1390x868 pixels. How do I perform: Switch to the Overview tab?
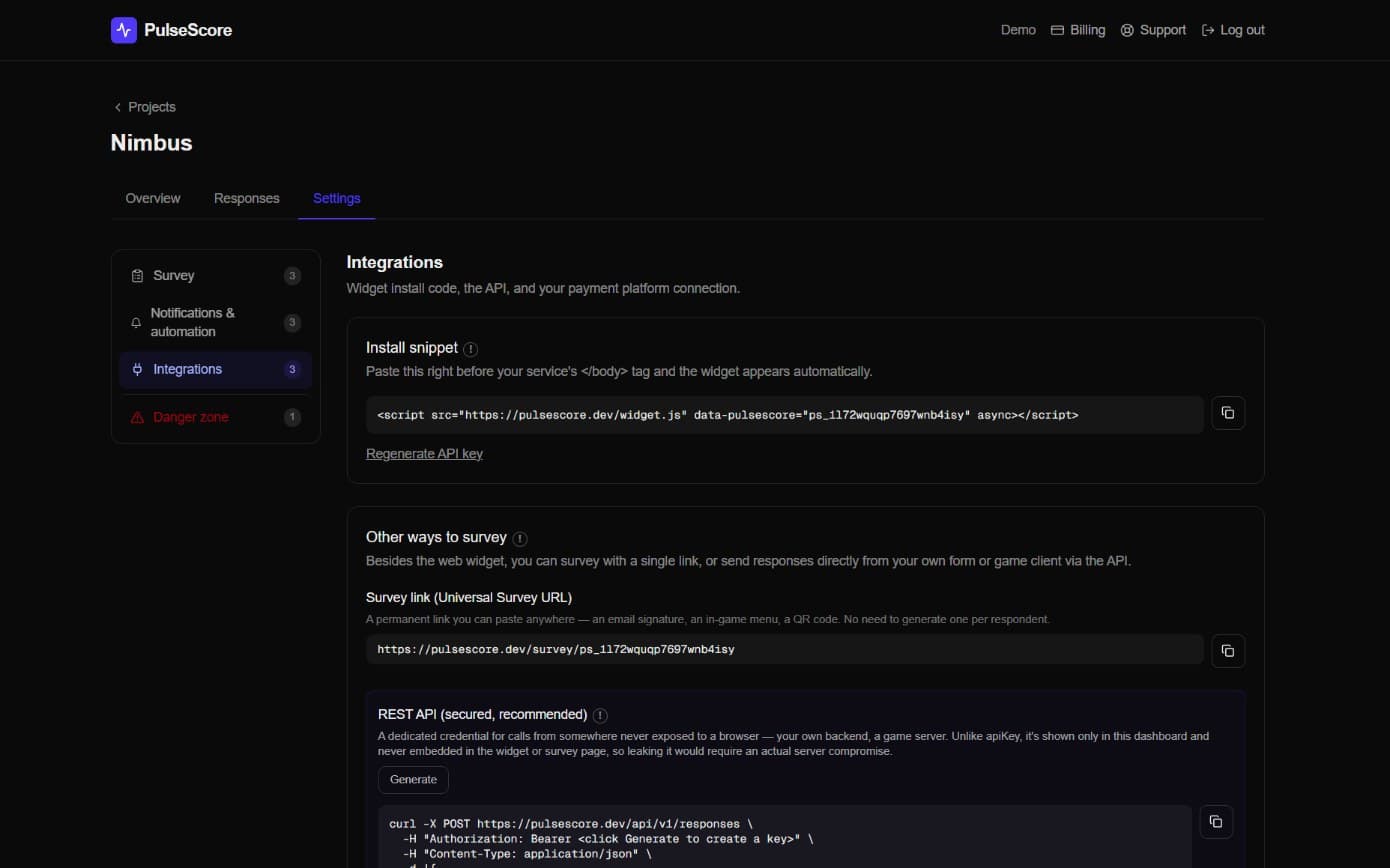(x=153, y=198)
